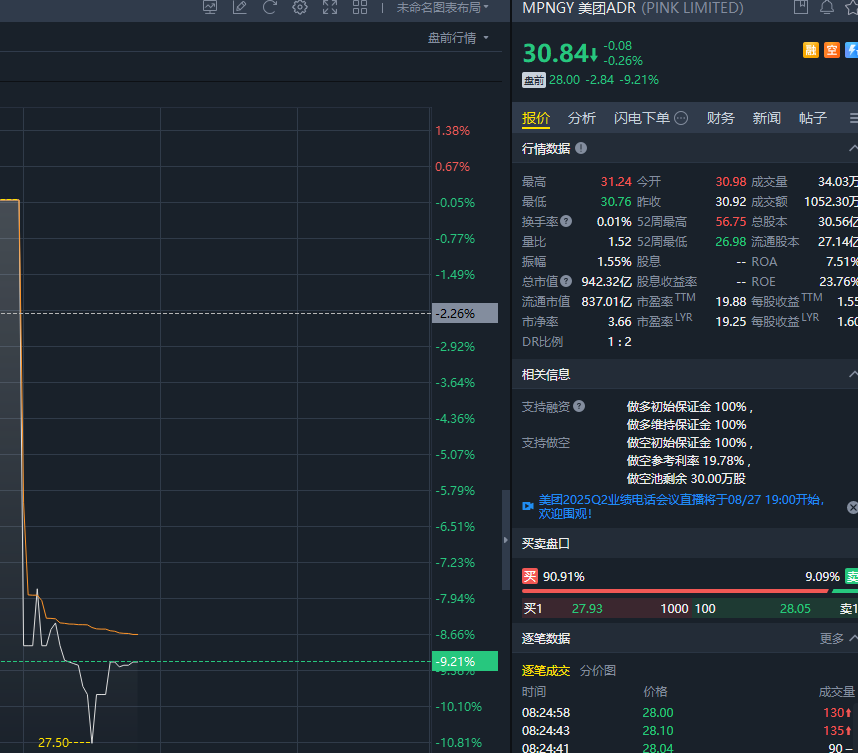Viewport: 858px width, 753px height.
Task: Dismiss the livestream notice with close icon
Action: (852, 507)
